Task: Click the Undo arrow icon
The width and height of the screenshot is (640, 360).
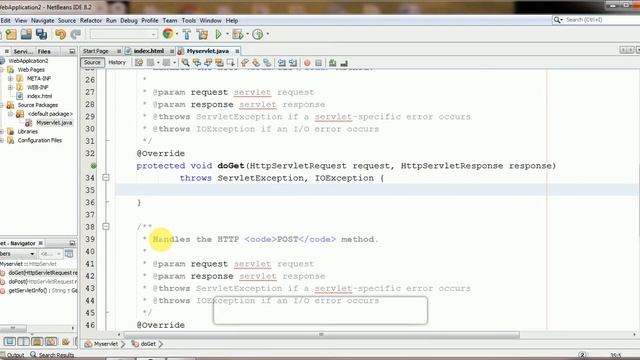Action: [60, 35]
